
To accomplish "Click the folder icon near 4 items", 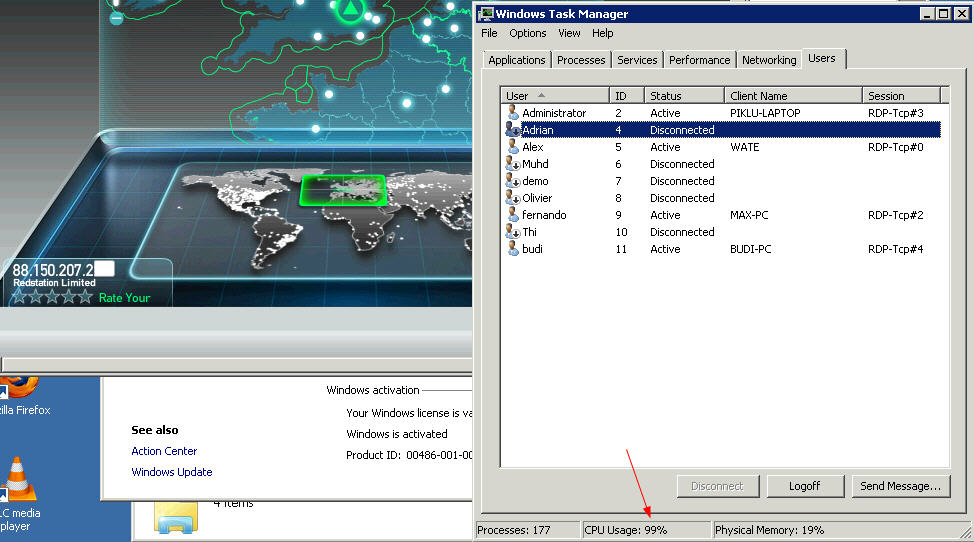I will pos(176,519).
